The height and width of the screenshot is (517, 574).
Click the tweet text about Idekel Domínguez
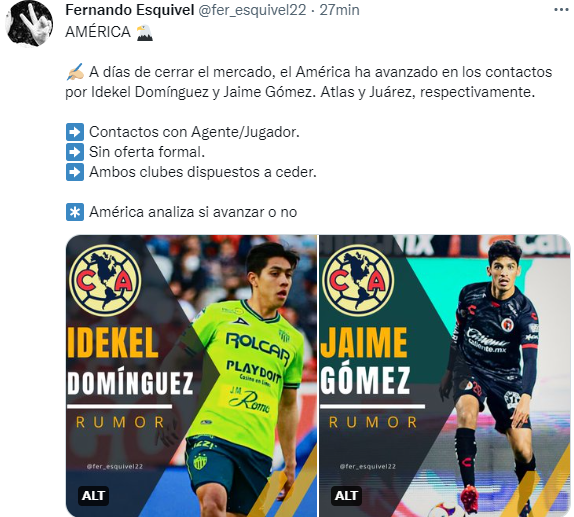click(x=309, y=82)
